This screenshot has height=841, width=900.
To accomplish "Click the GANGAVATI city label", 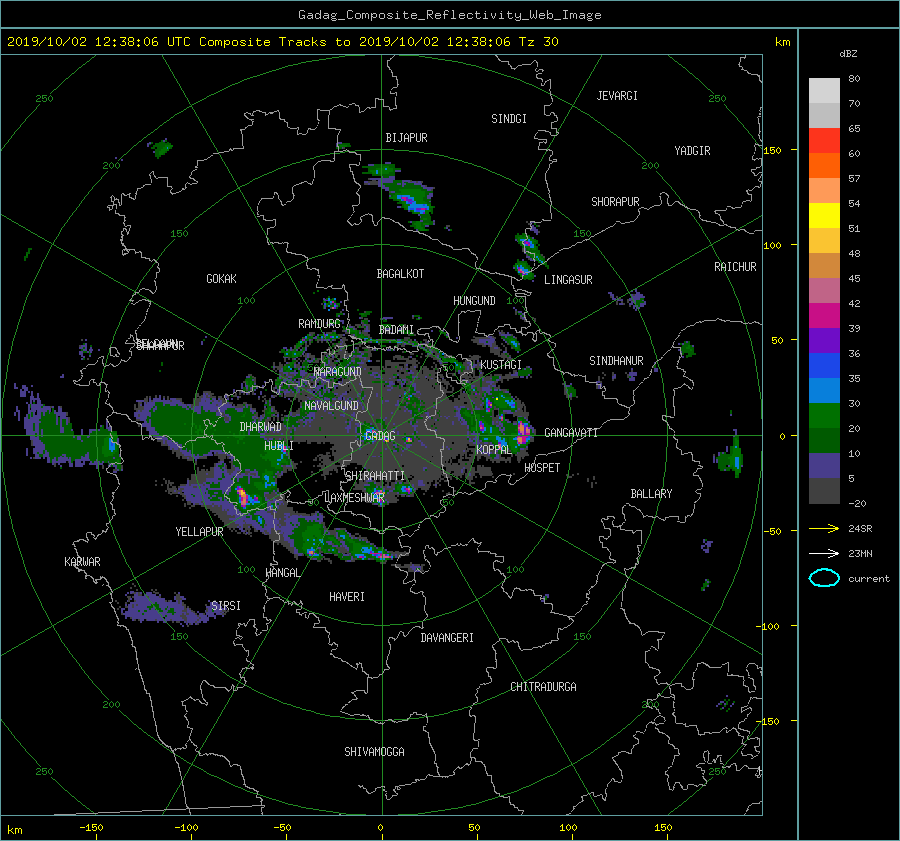I will 571,432.
